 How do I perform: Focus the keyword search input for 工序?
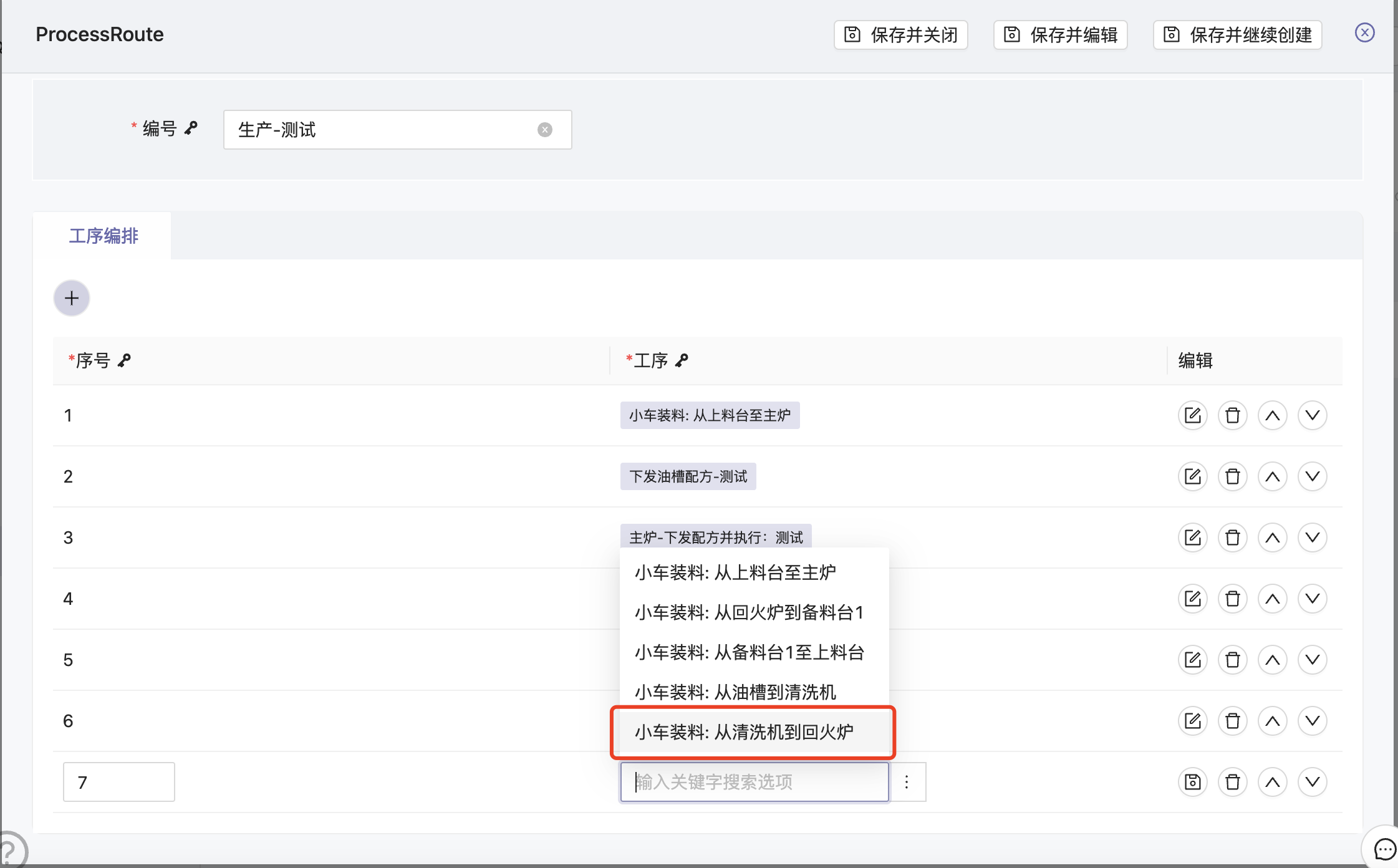coord(753,782)
